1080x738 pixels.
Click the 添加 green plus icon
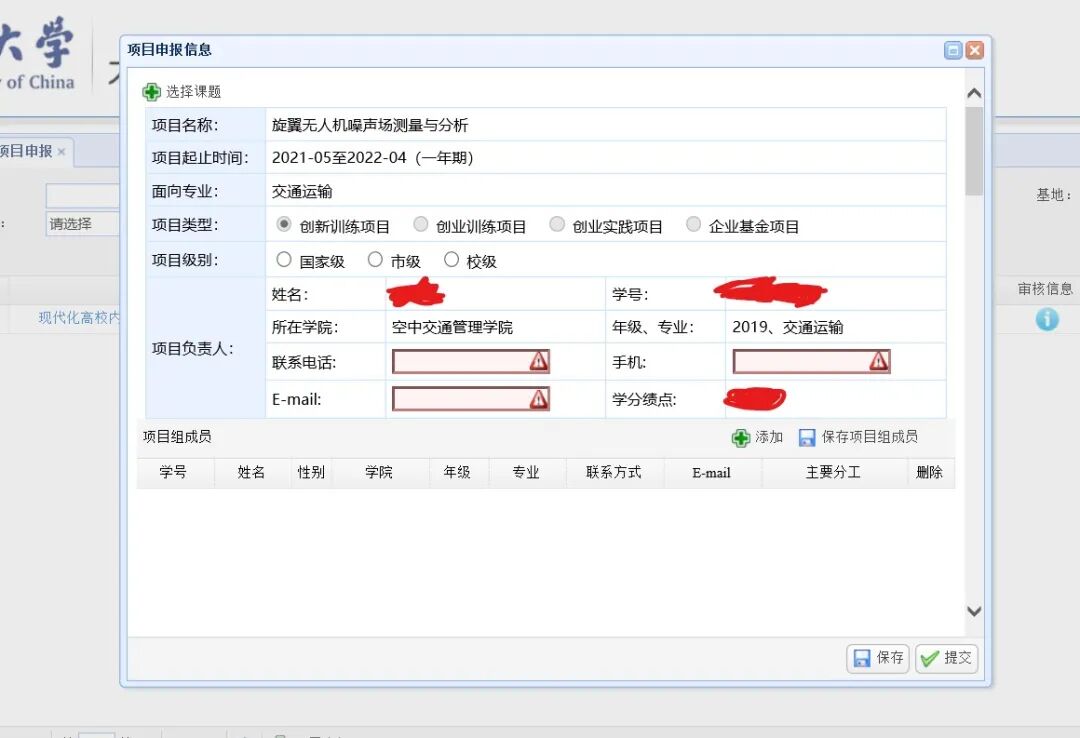pos(740,437)
